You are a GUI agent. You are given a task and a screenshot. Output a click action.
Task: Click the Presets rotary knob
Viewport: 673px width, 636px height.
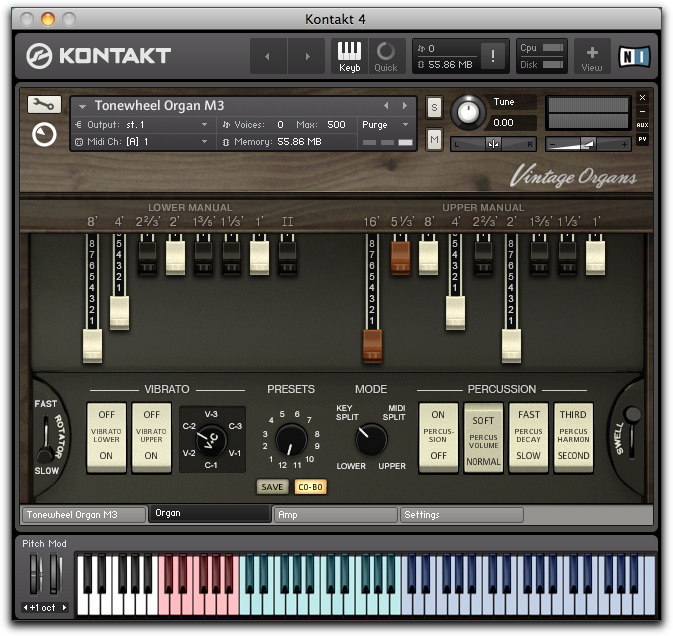click(x=291, y=440)
